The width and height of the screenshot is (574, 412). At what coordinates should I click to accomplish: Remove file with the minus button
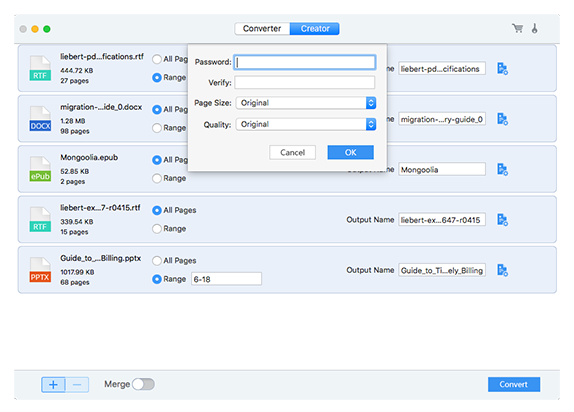coord(77,385)
